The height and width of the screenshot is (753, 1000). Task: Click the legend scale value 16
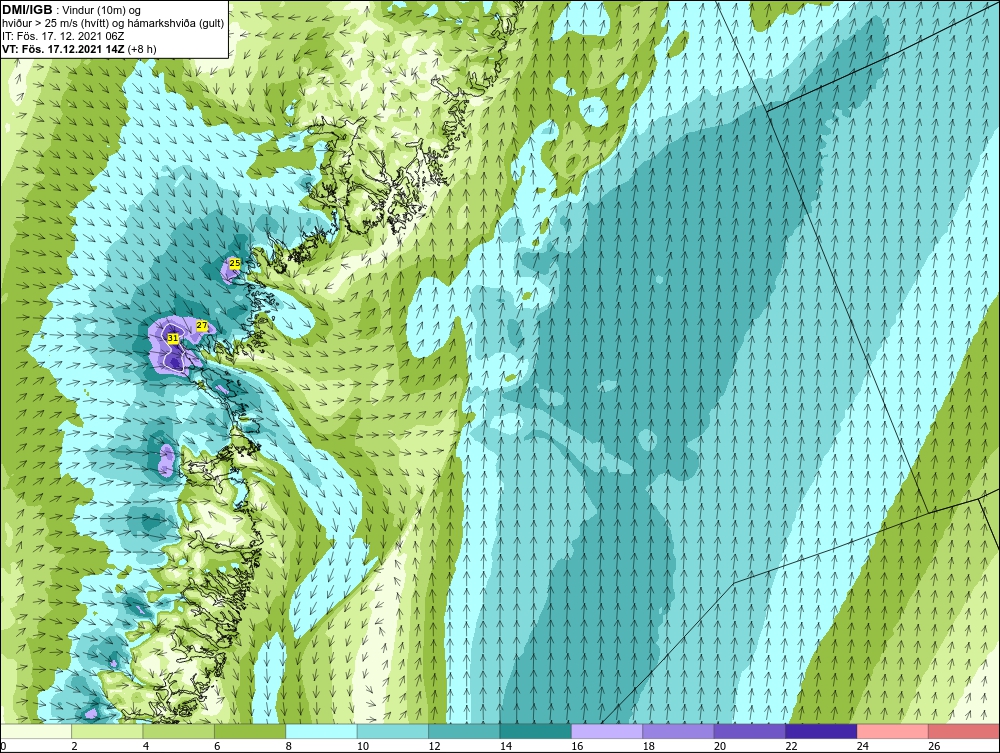577,746
